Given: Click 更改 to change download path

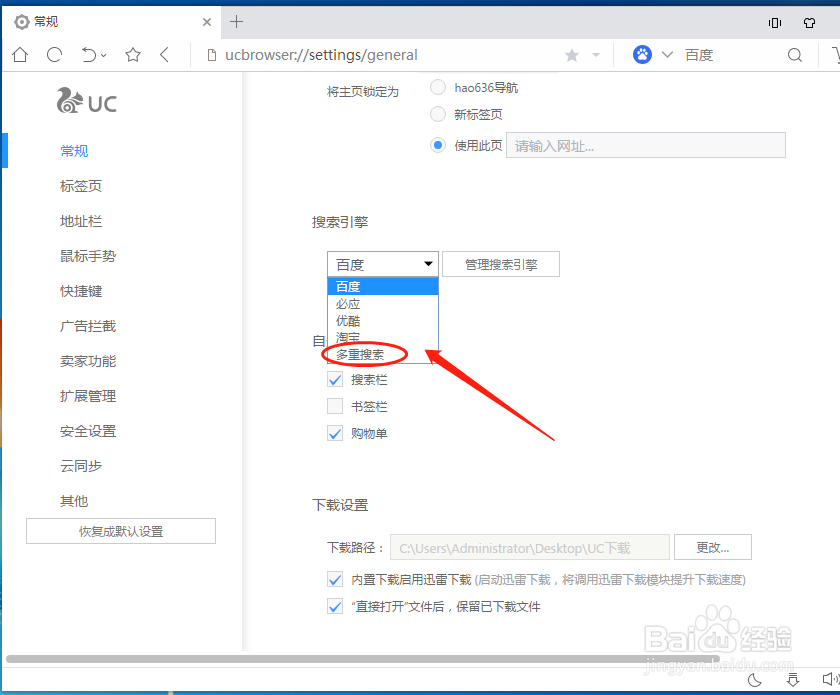Looking at the screenshot, I should click(712, 547).
